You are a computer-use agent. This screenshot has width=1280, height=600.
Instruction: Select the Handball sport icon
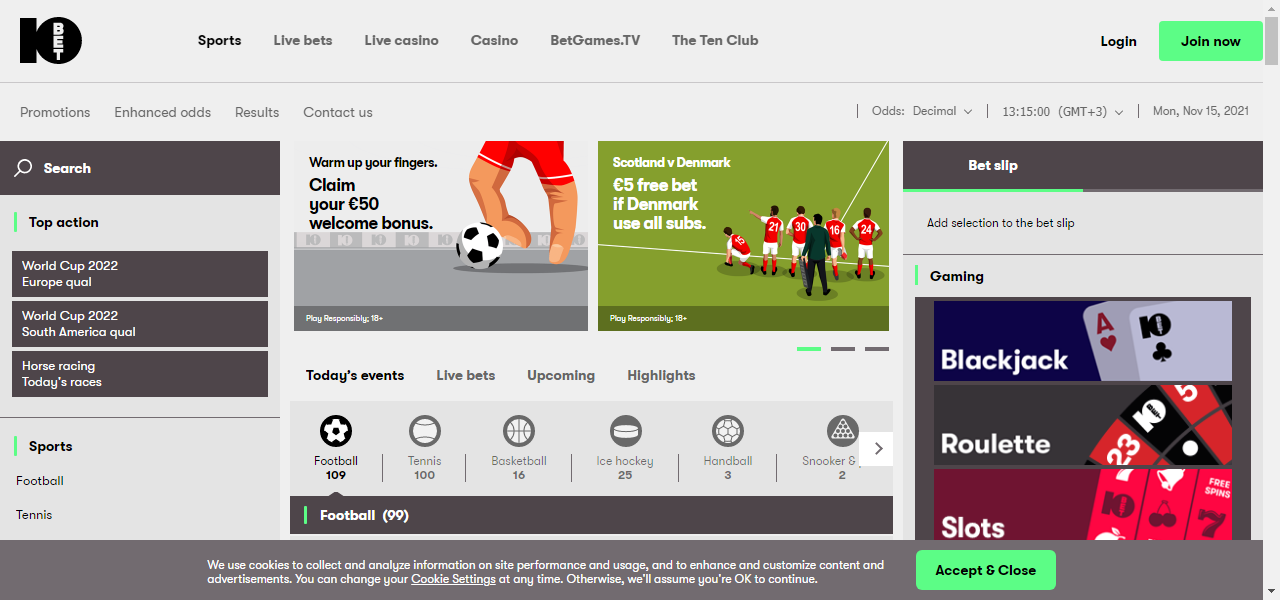coord(728,432)
